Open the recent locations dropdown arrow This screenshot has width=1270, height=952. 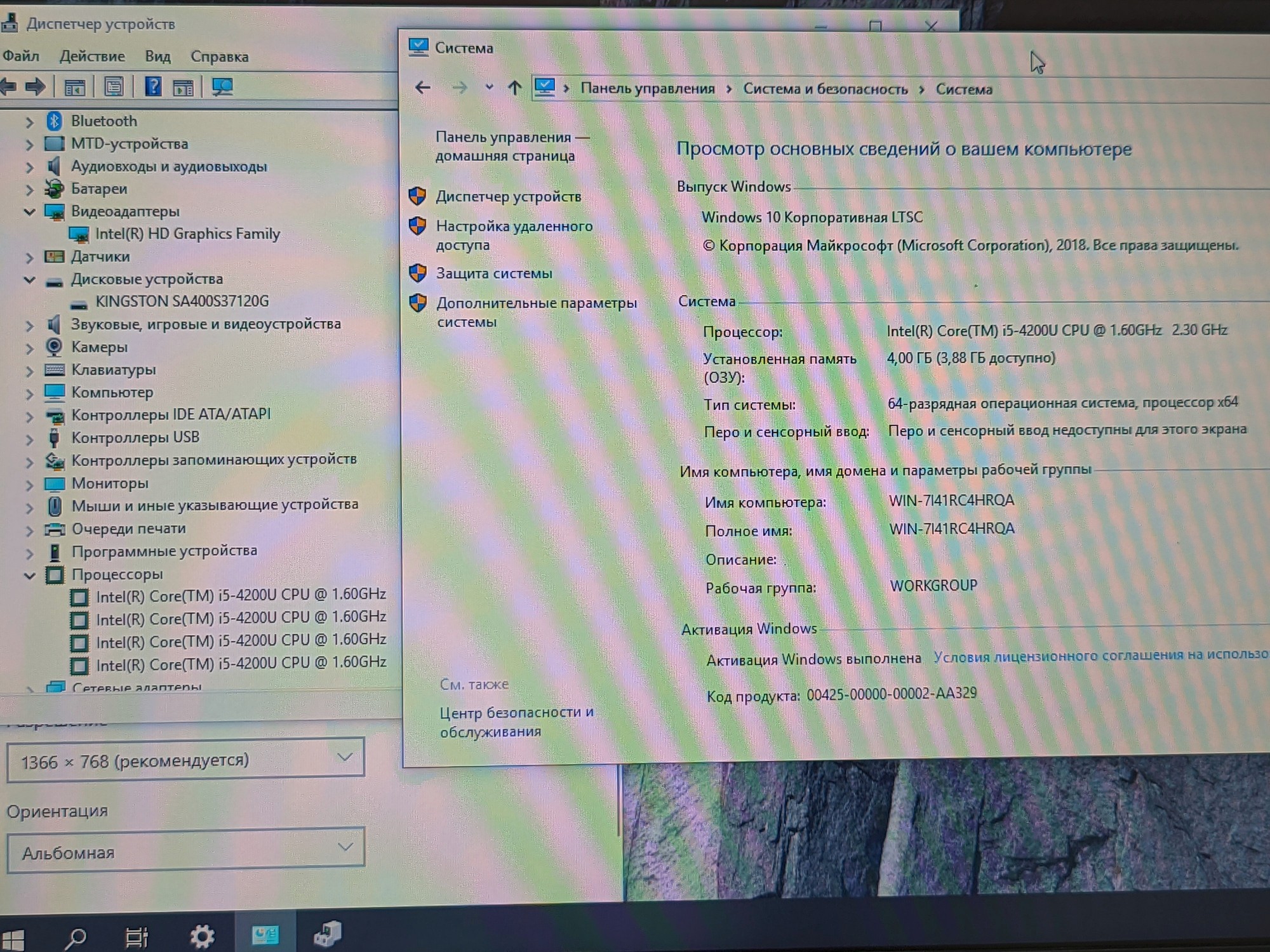click(489, 87)
